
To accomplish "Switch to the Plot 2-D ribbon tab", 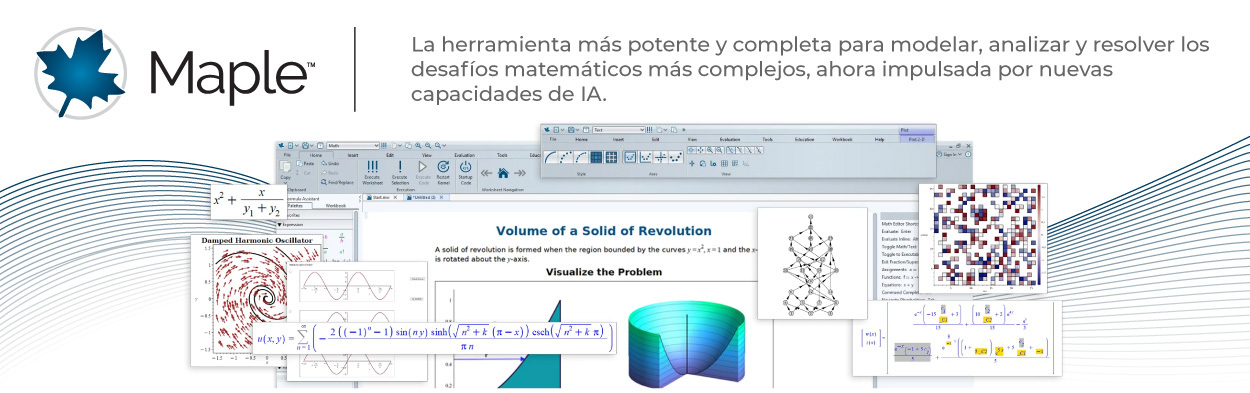I will [917, 140].
